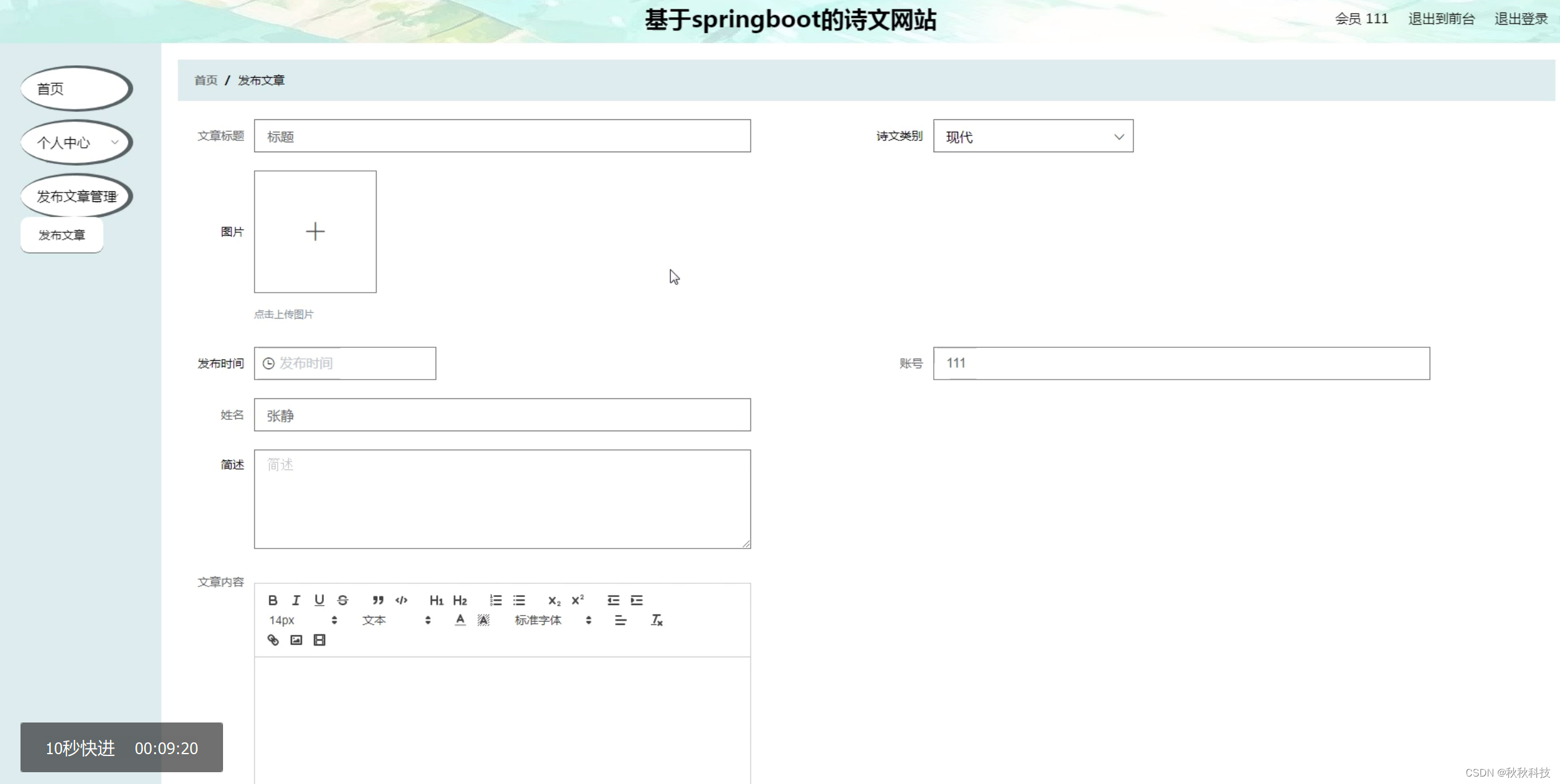The height and width of the screenshot is (784, 1560).
Task: Click 退出登录 link
Action: pos(1520,19)
